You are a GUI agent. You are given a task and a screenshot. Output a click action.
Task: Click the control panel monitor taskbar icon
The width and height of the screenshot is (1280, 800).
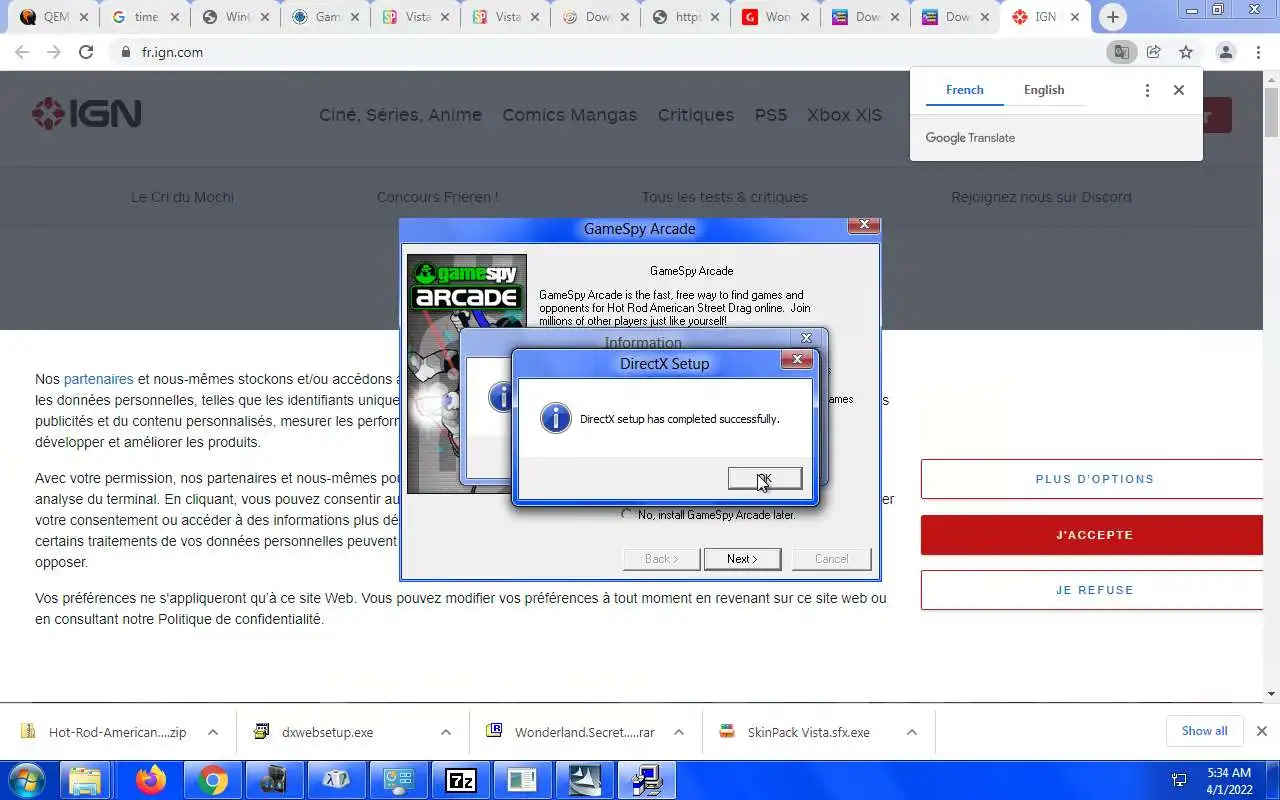[x=398, y=780]
